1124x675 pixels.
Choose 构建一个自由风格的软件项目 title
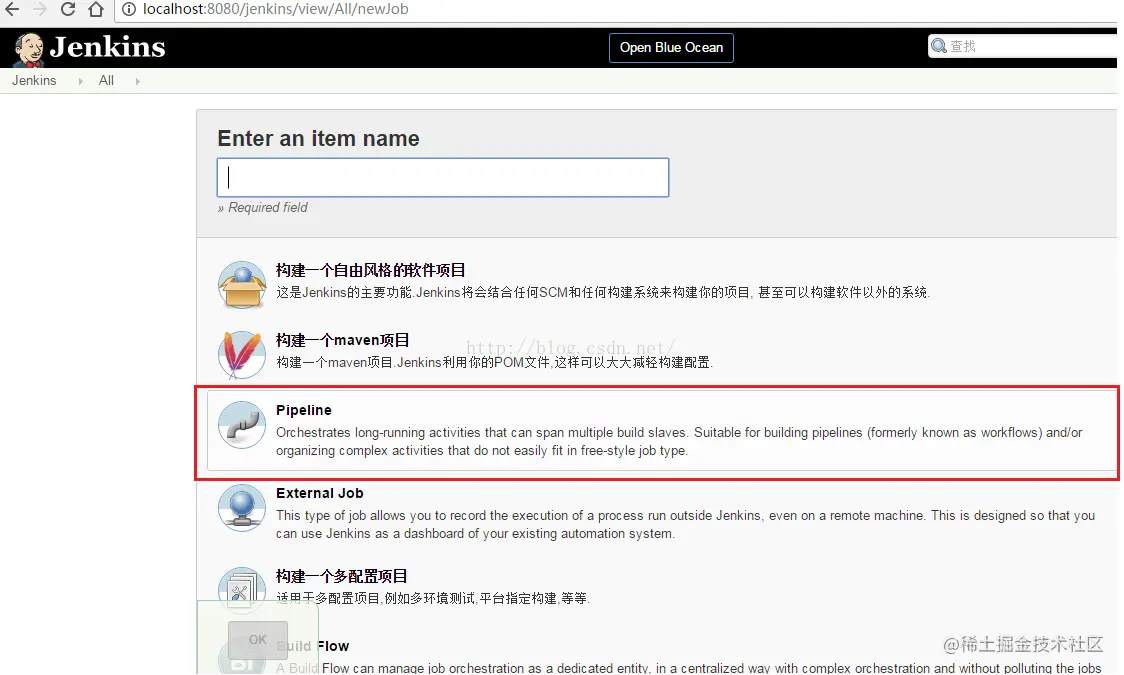371,270
